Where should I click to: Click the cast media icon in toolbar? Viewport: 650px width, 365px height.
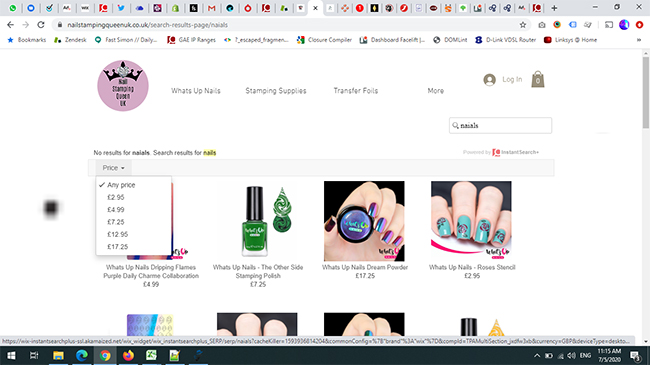point(609,25)
